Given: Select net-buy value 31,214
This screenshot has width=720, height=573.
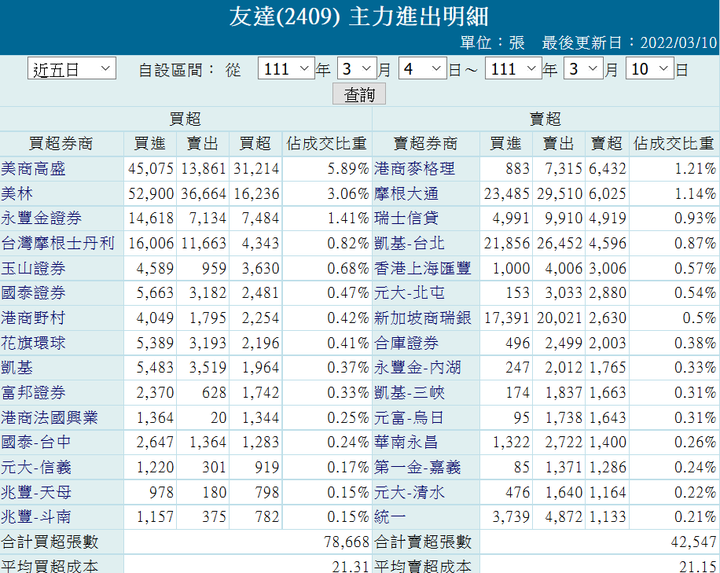Looking at the screenshot, I should (x=256, y=169).
